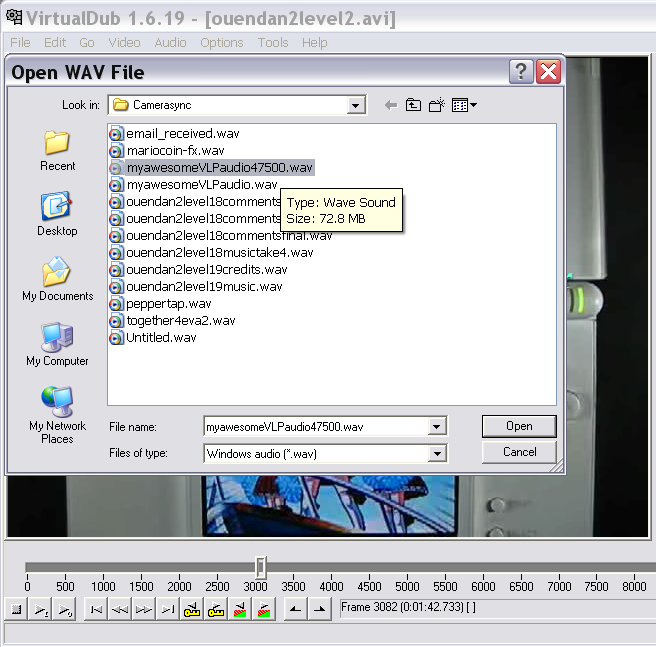Play the output video preview
Viewport: 656px width, 647px height.
pos(64,609)
